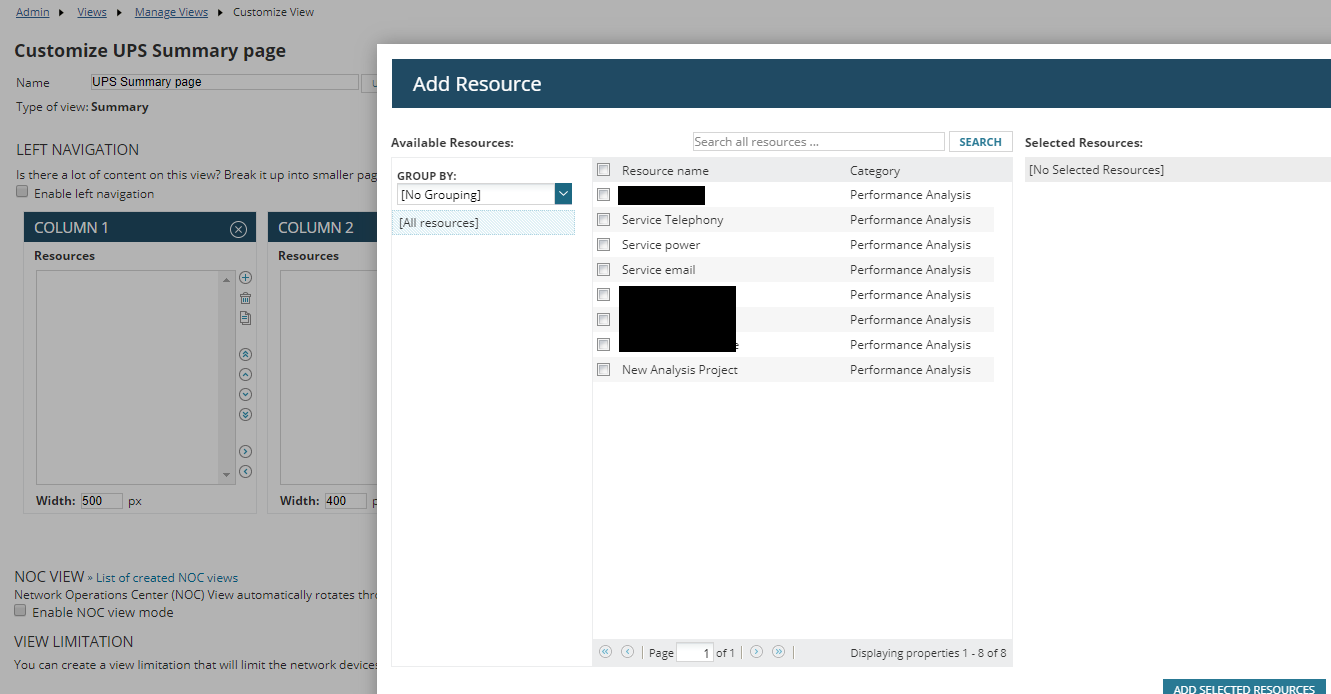Check the New Analysis Project resource
The image size is (1331, 694).
click(x=603, y=370)
